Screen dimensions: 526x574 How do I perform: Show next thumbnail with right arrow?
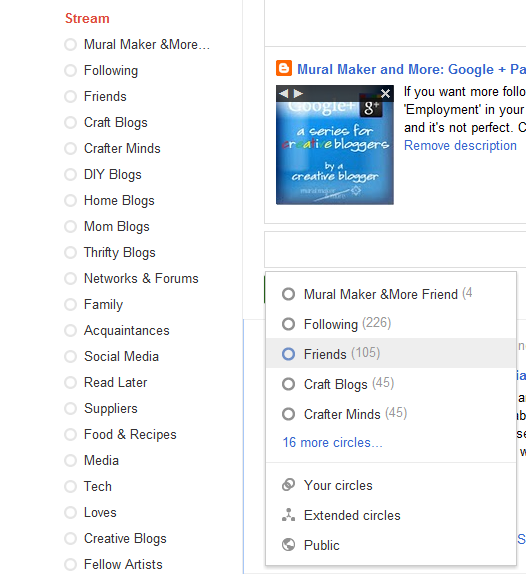click(x=298, y=94)
